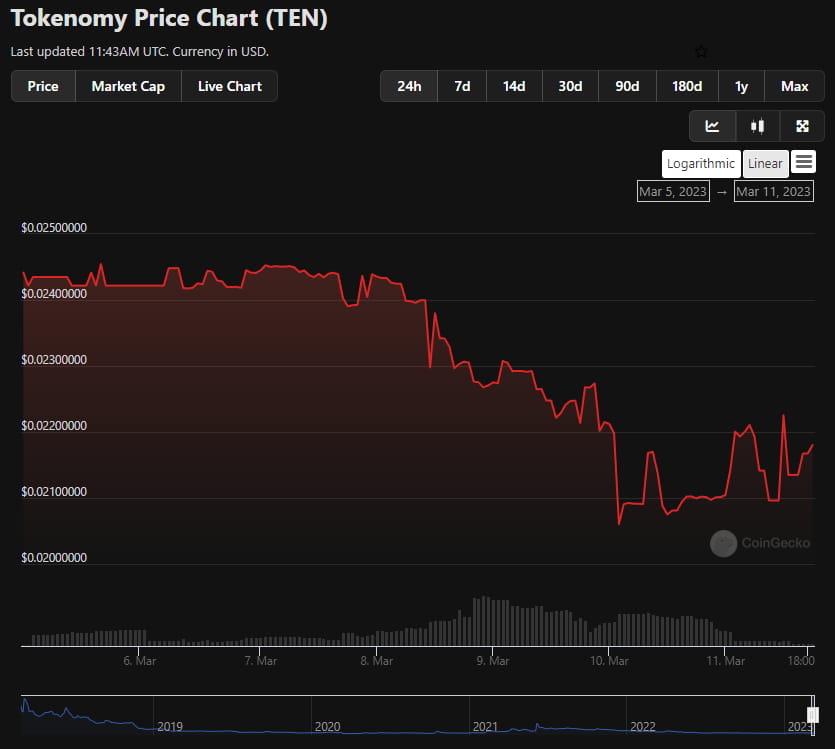Viewport: 835px width, 749px height.
Task: Open fullscreen chart mode icon
Action: [802, 126]
